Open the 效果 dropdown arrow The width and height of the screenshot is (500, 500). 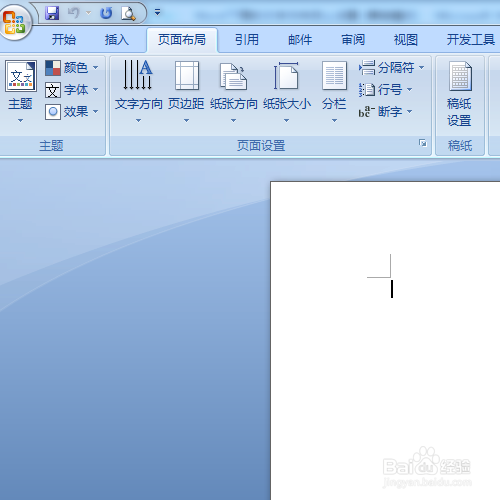[x=96, y=111]
